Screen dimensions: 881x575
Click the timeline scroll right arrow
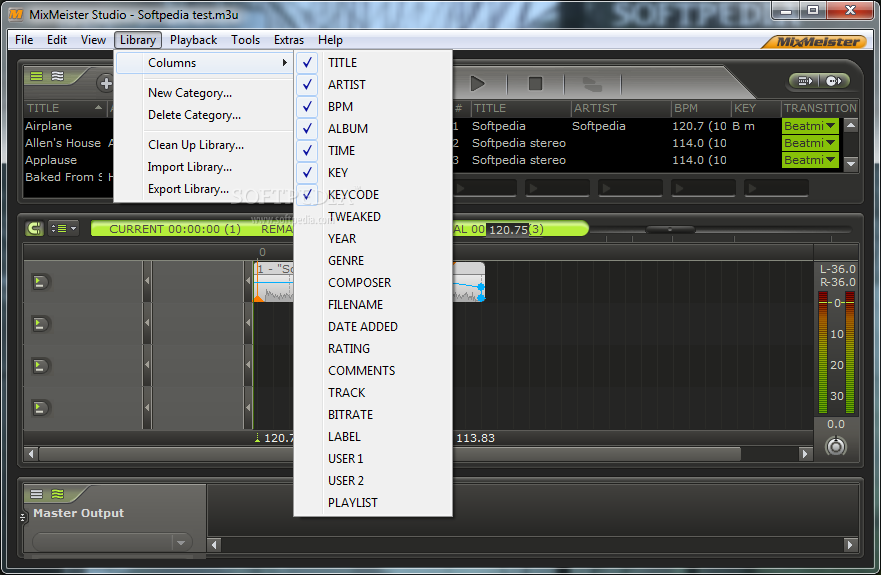point(805,454)
